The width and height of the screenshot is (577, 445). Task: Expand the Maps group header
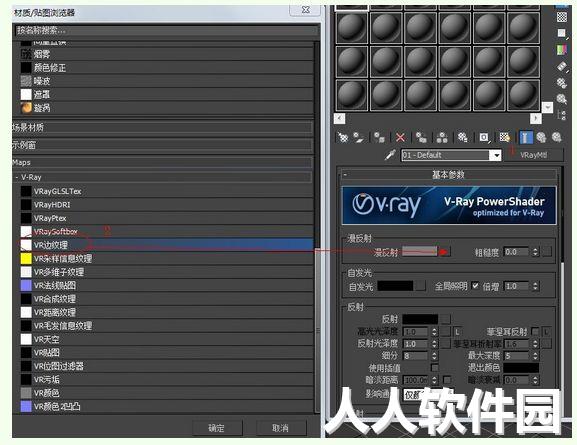pos(162,162)
